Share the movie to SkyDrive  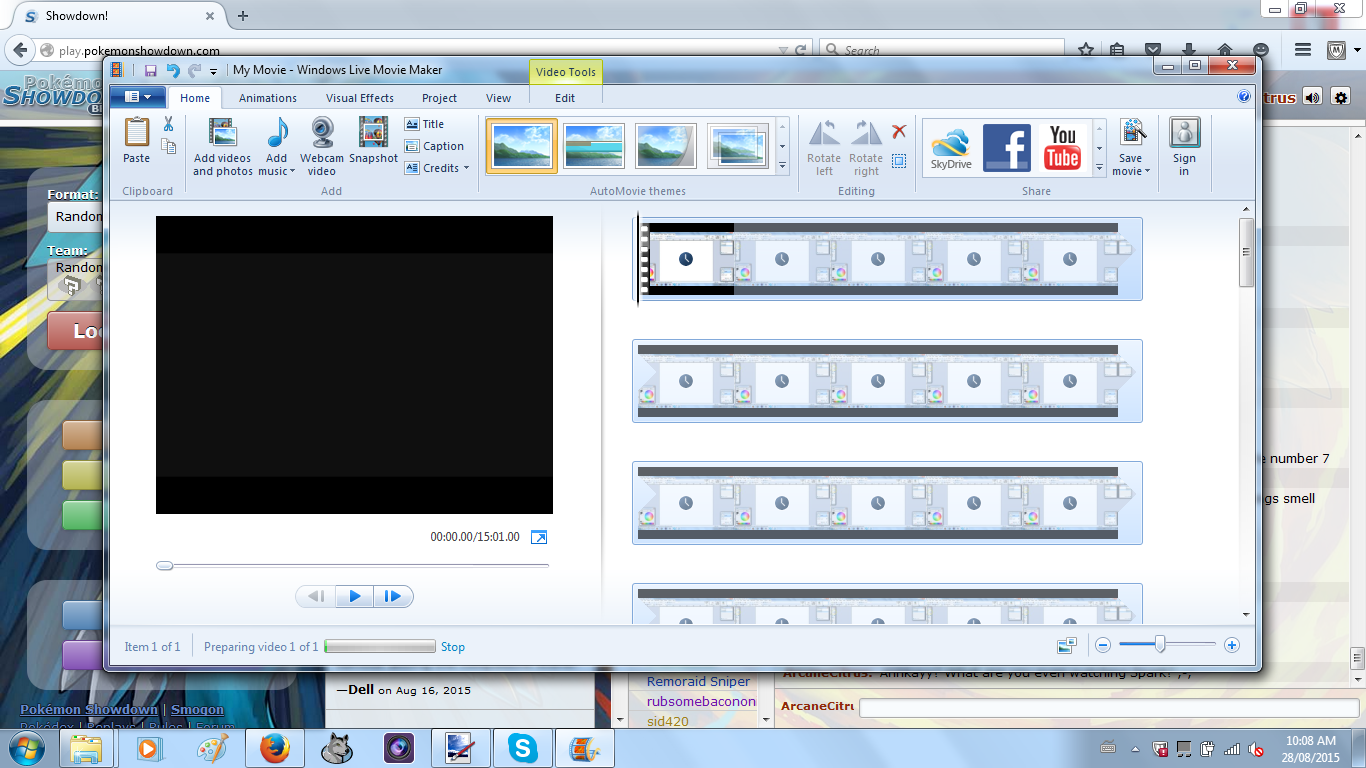coord(951,147)
